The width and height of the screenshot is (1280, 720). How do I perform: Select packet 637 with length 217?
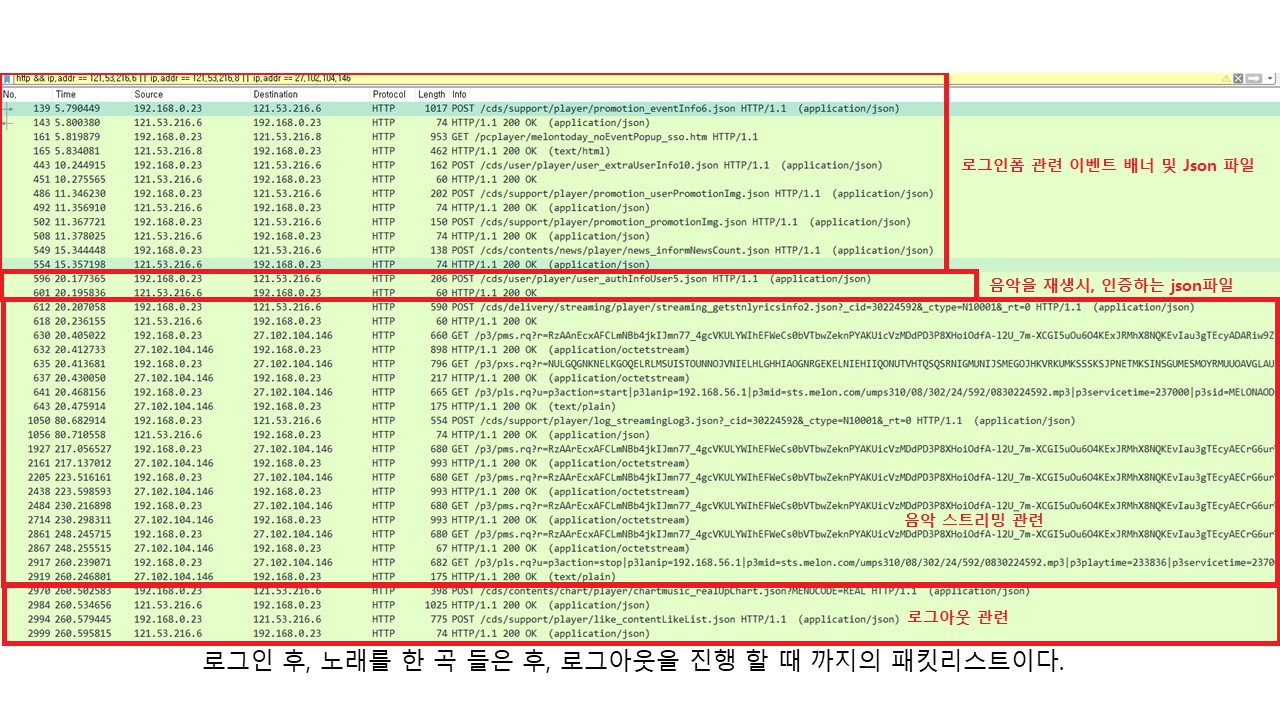640,379
